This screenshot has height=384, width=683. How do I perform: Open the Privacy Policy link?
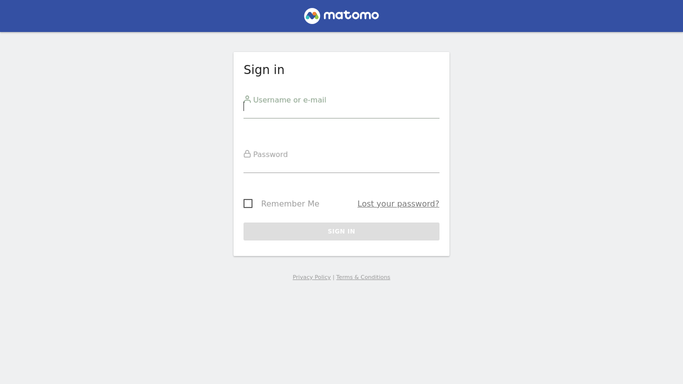tap(311, 277)
